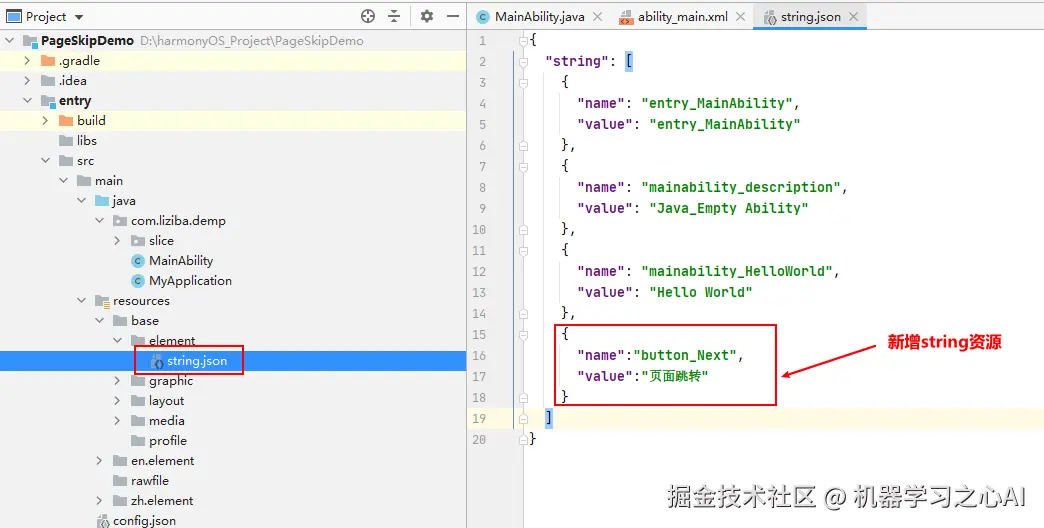This screenshot has height=528, width=1044.
Task: Open the Project view dropdown
Action: click(x=79, y=17)
